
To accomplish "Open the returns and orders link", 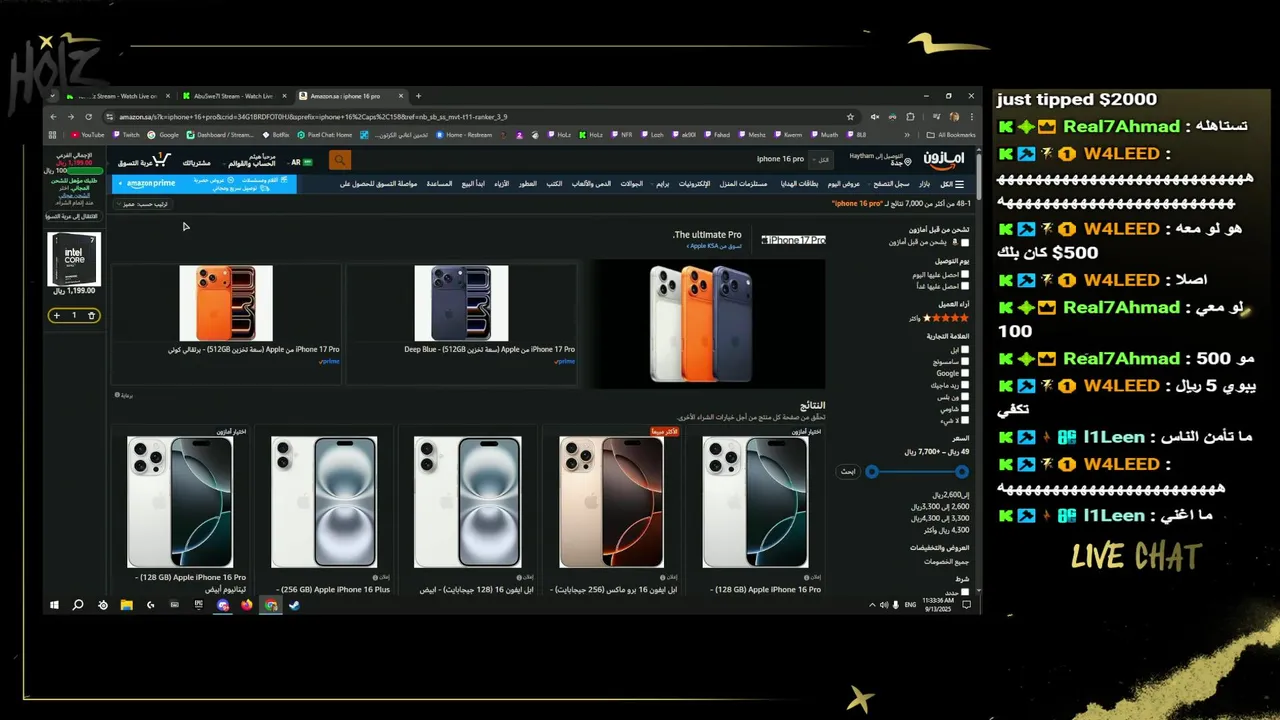I will [x=197, y=162].
